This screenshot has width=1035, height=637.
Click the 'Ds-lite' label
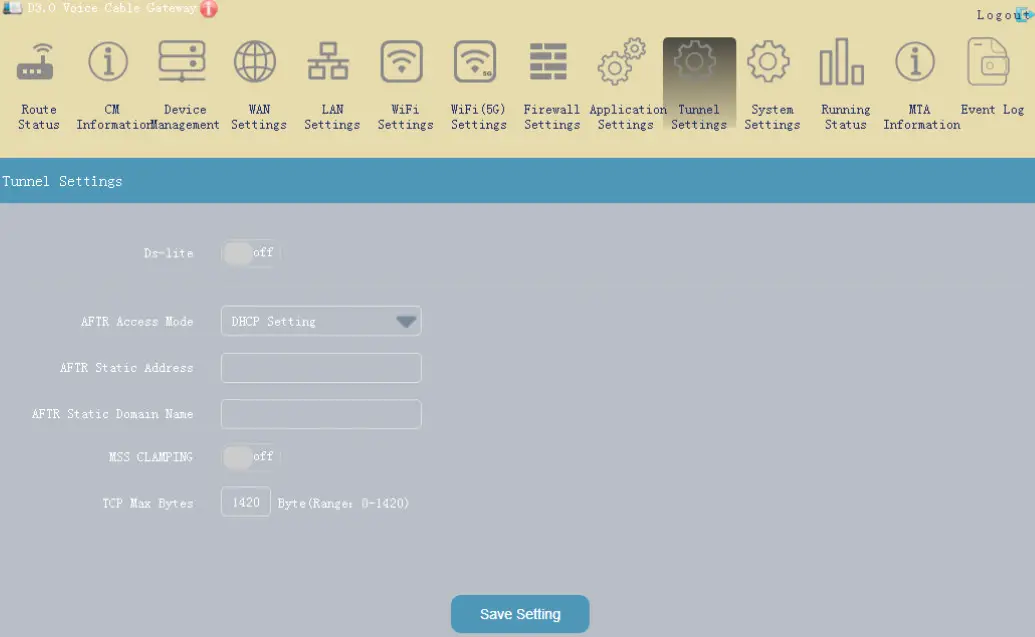[168, 253]
